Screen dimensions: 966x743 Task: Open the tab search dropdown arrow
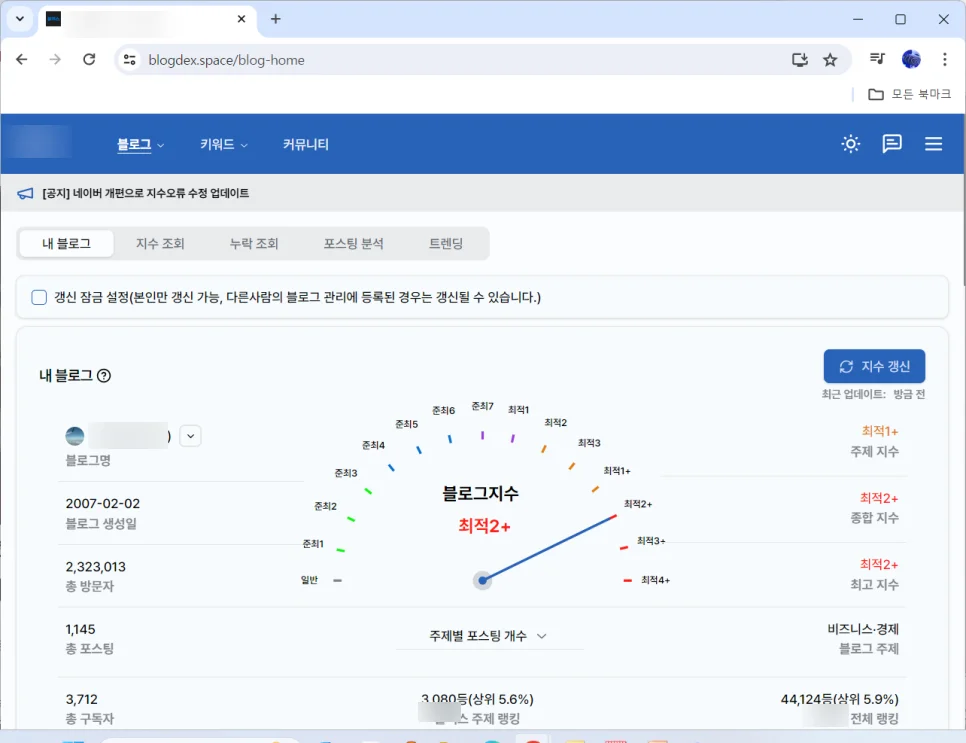coord(20,18)
